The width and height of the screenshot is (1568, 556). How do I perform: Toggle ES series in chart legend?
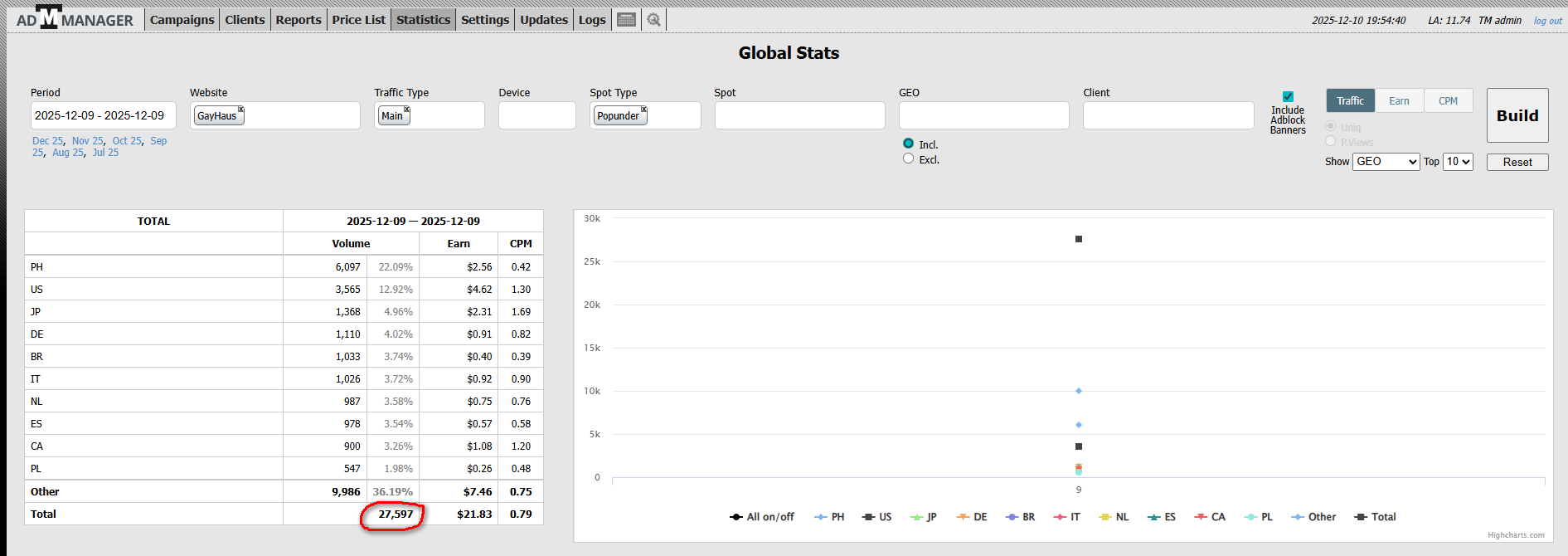pos(1162,517)
